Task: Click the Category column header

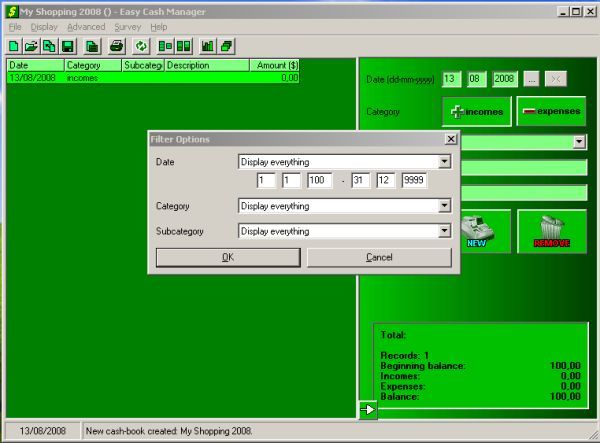Action: point(93,65)
